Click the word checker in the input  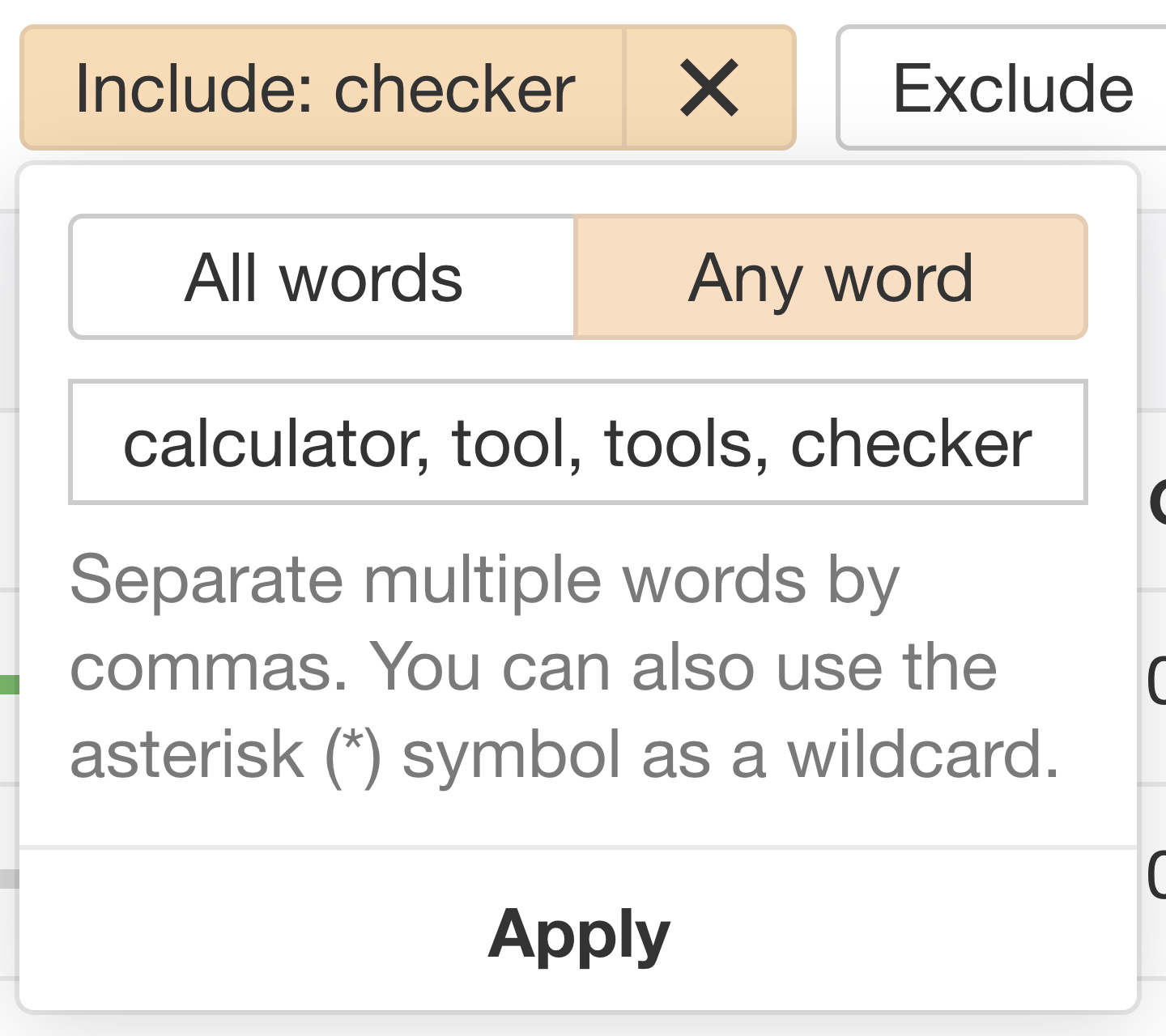point(911,444)
